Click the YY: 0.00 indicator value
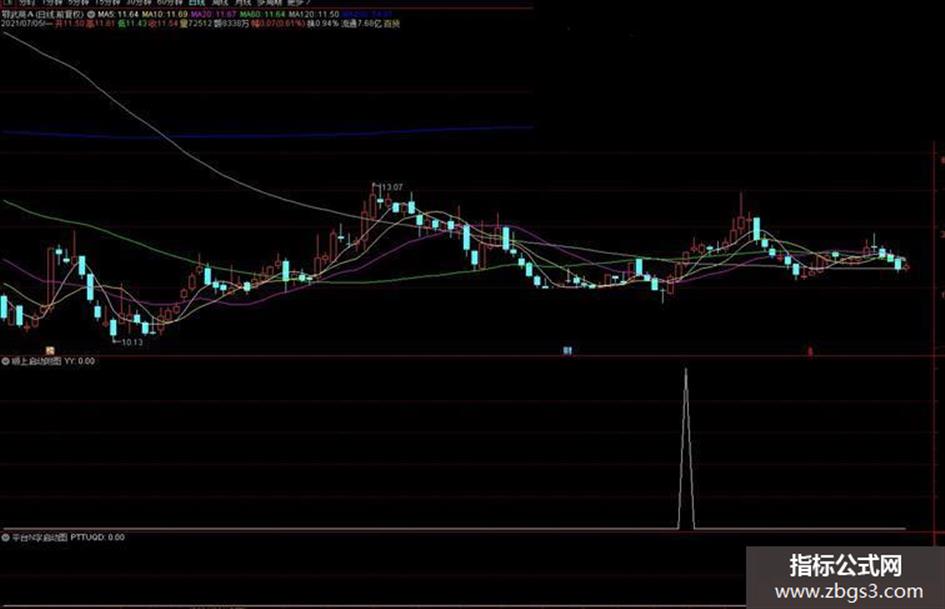This screenshot has width=945, height=609. tap(80, 361)
